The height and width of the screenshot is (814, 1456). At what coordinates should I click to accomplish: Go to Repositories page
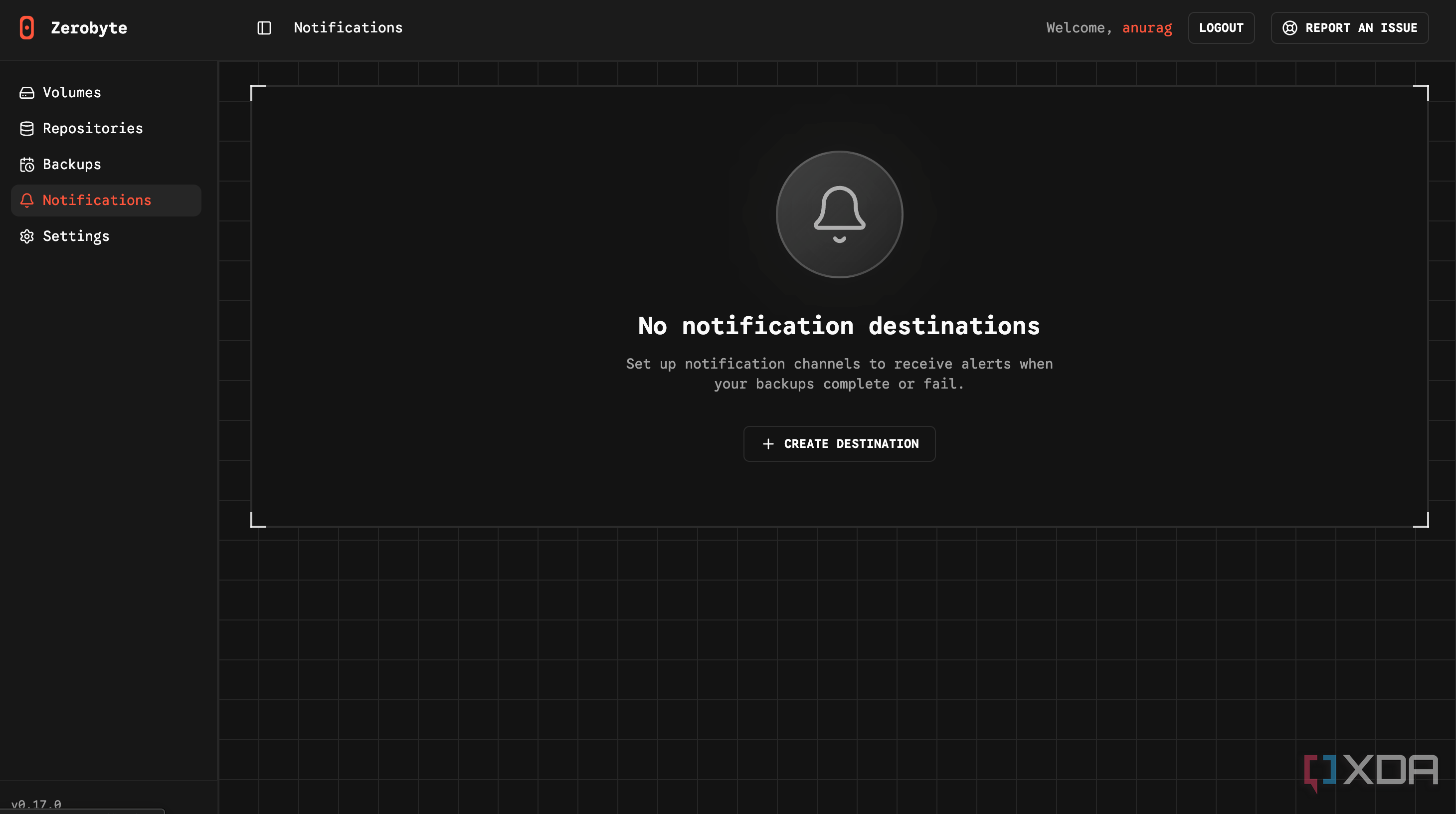point(106,129)
